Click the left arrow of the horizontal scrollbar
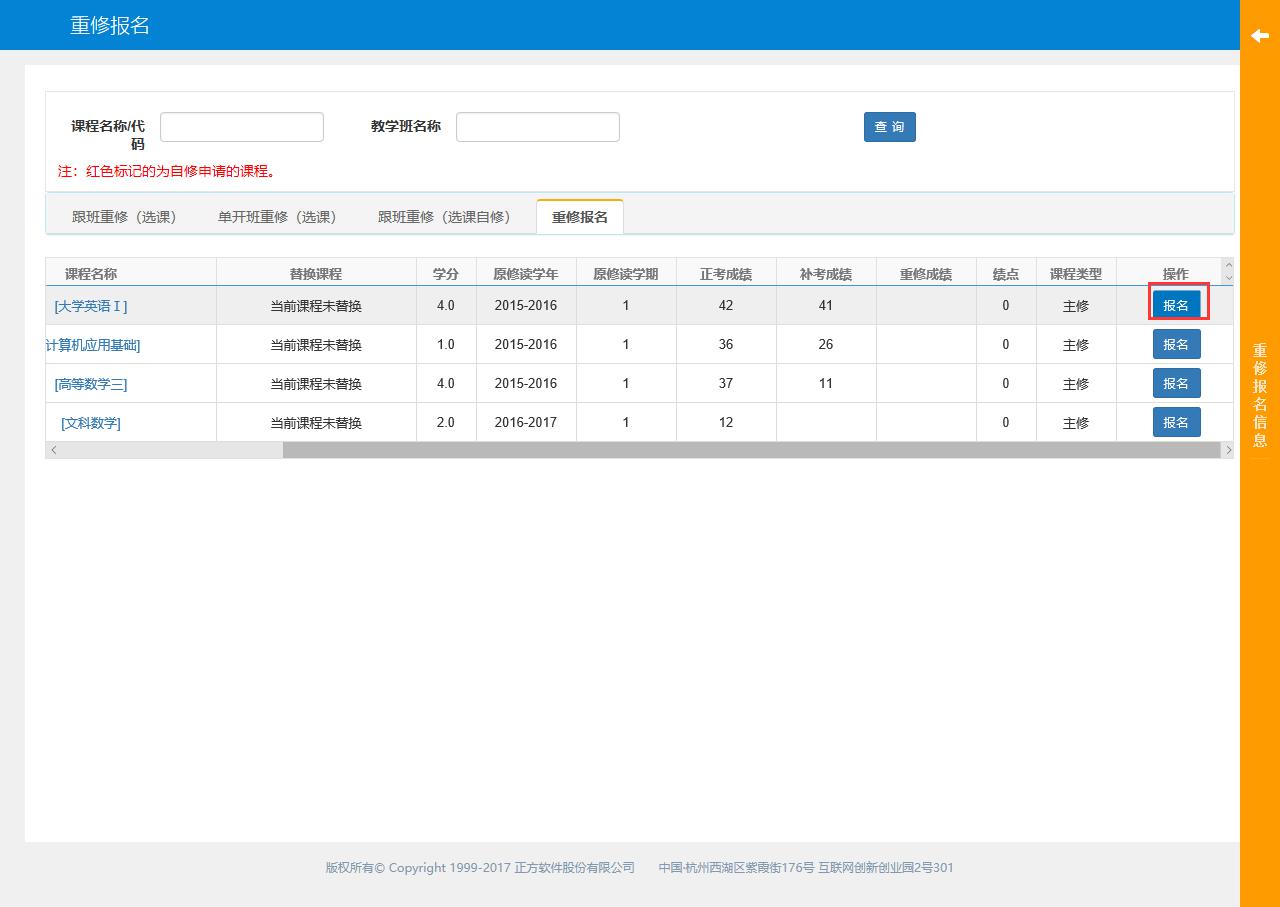 point(54,450)
